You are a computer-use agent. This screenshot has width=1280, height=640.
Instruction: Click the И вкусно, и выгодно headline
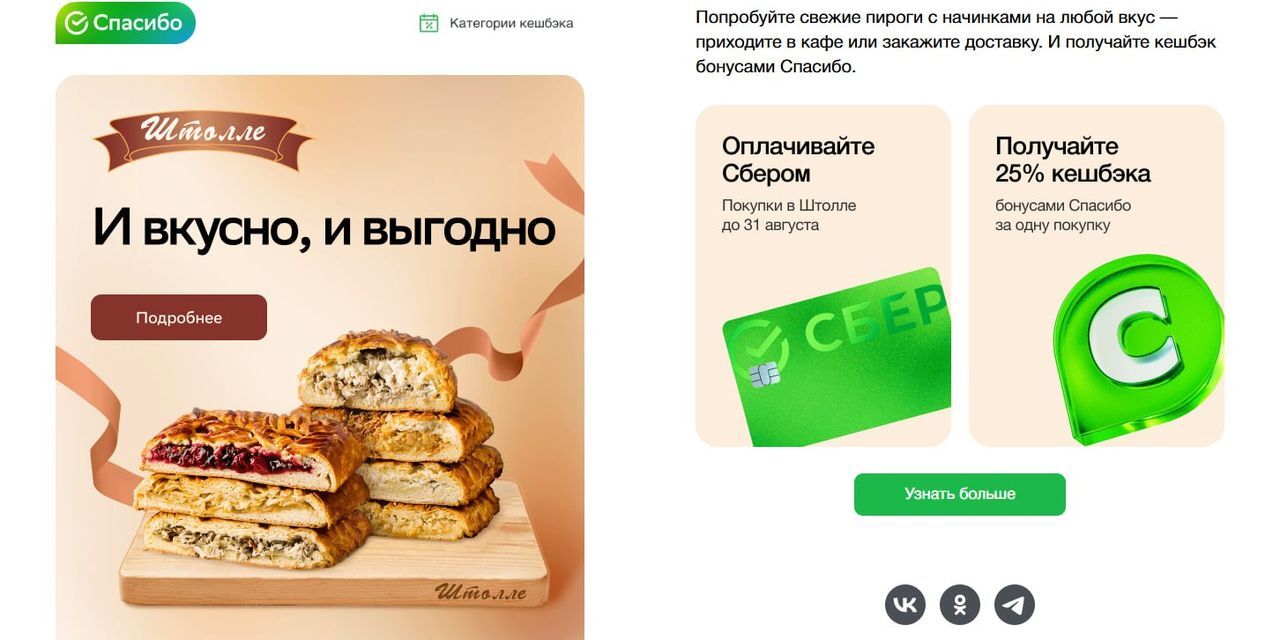tap(324, 227)
